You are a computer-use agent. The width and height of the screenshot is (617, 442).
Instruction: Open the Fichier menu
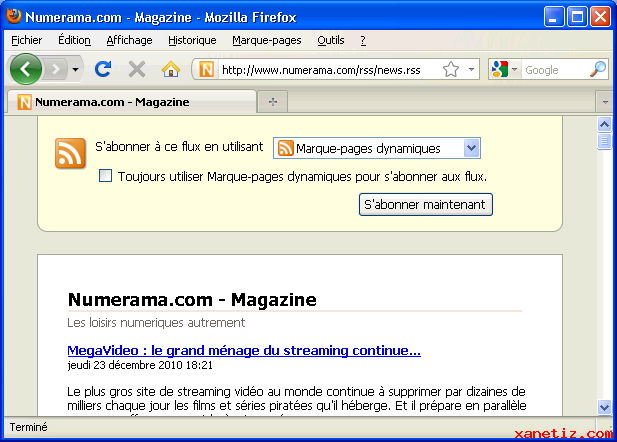tap(26, 40)
